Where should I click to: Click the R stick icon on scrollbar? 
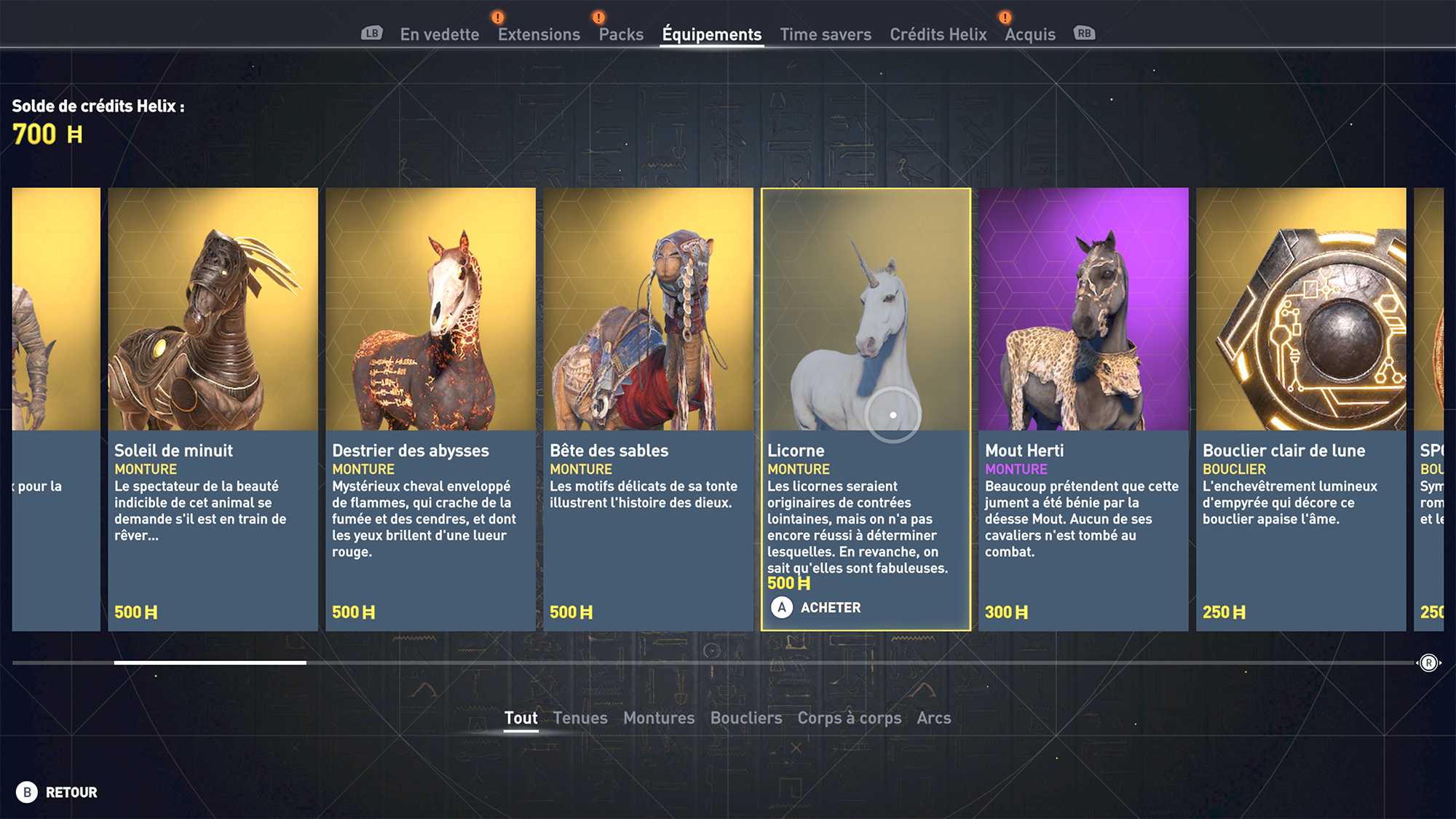tap(1428, 662)
